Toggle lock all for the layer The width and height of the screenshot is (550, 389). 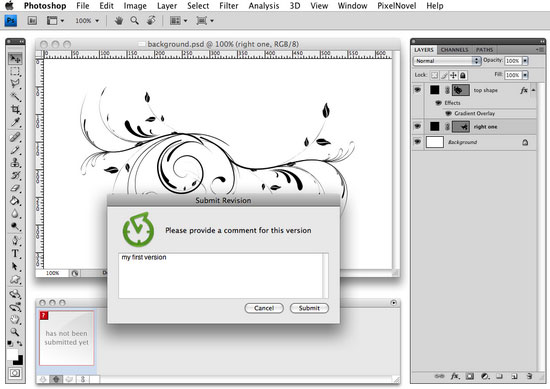coord(463,75)
